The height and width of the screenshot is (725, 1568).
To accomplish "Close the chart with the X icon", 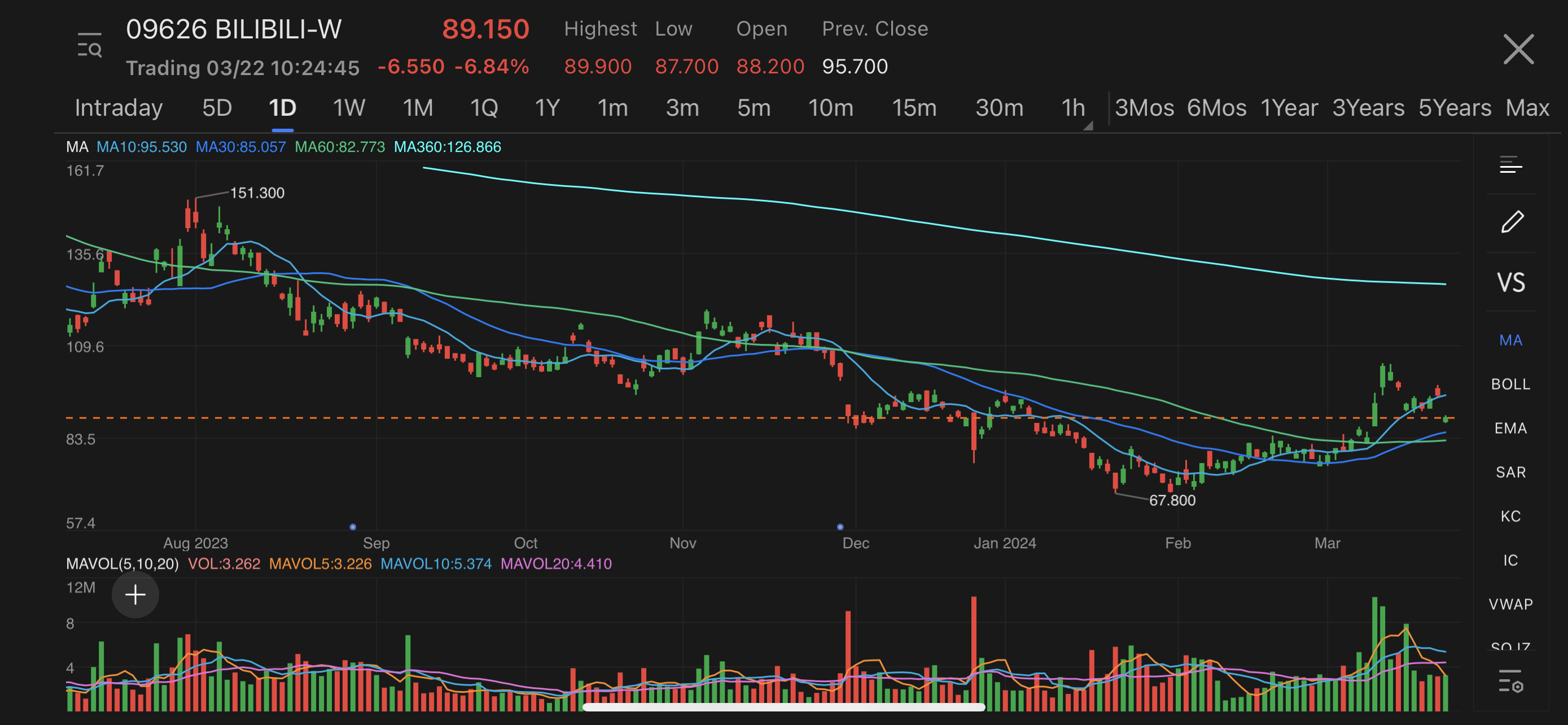I will point(1518,49).
